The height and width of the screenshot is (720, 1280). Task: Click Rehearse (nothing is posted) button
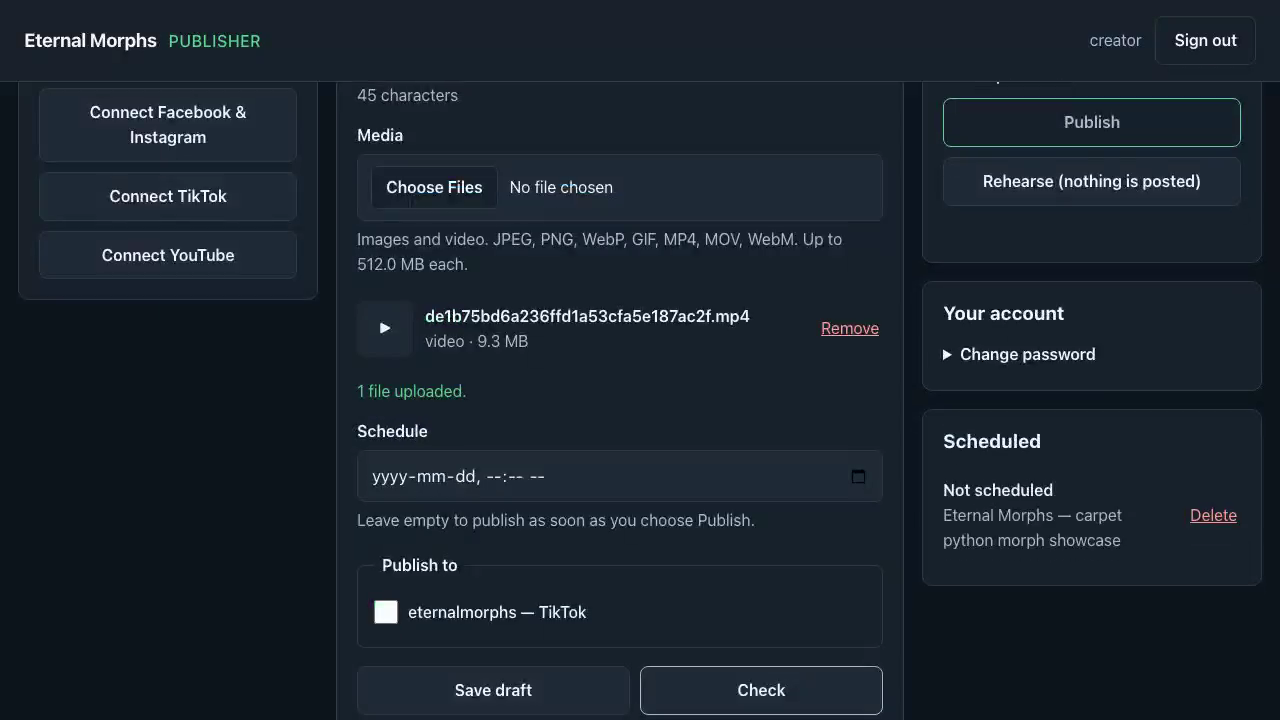(x=1092, y=181)
